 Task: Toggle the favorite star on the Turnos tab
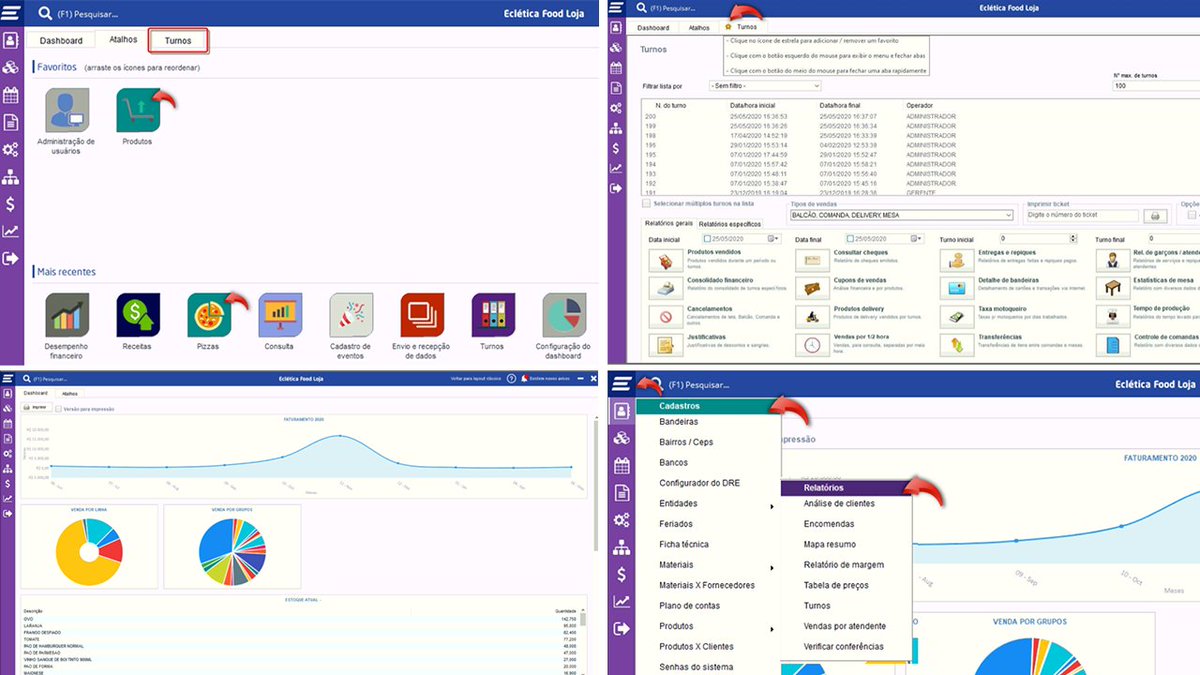point(728,27)
